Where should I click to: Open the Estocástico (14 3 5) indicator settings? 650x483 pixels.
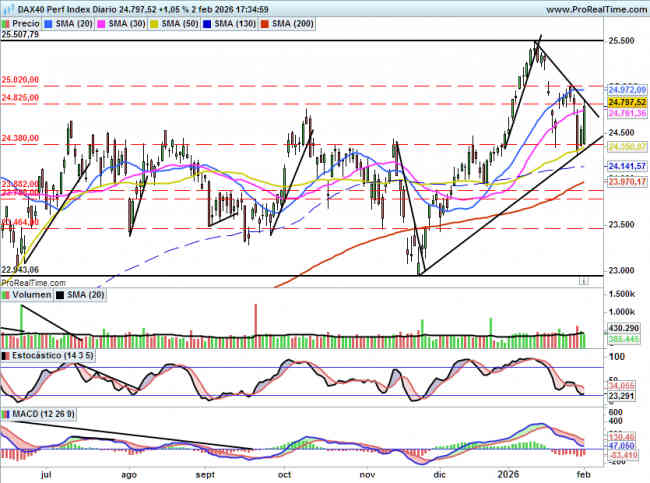coord(46,355)
